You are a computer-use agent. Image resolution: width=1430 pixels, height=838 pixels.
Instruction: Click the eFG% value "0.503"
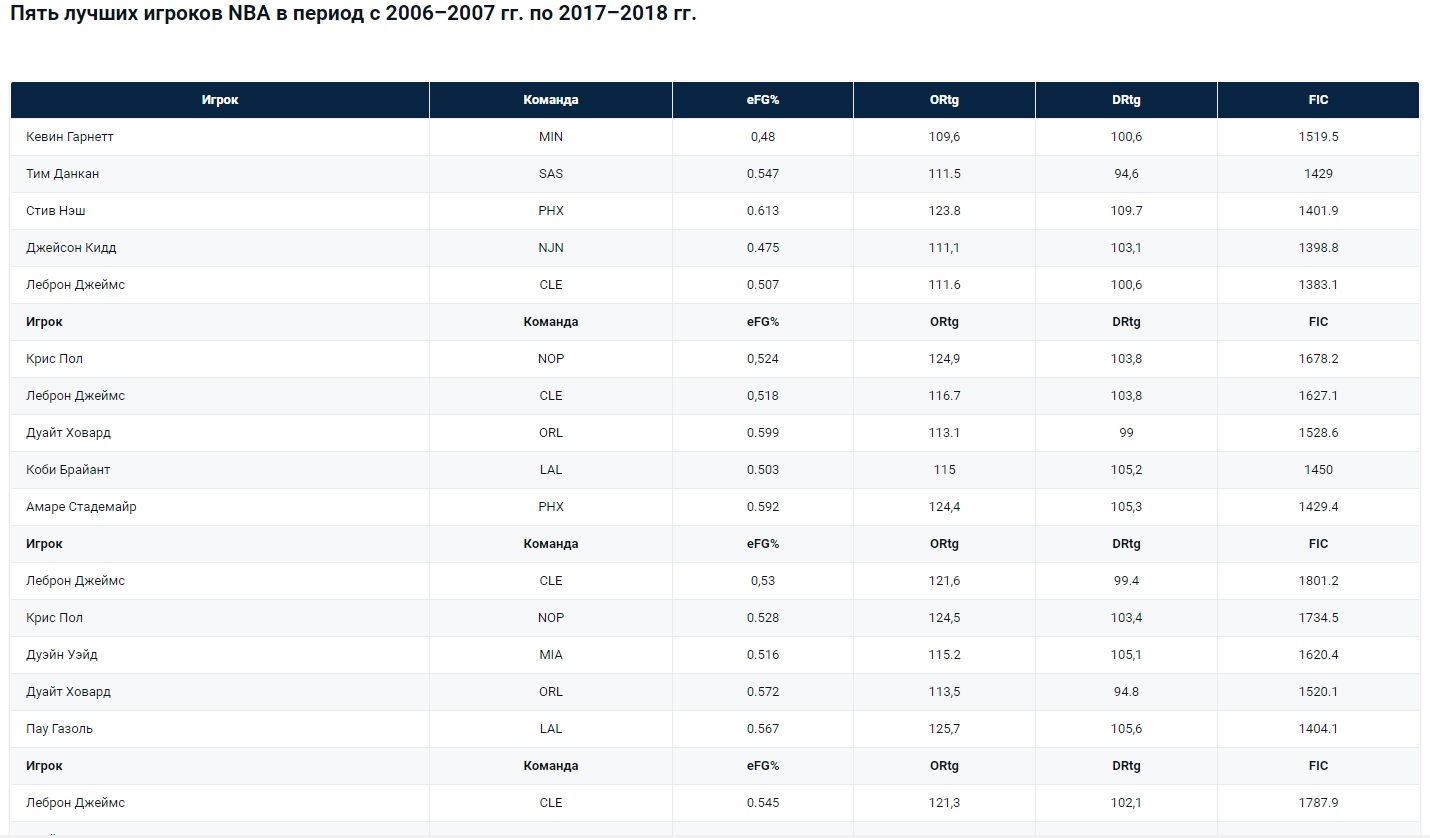tap(763, 470)
